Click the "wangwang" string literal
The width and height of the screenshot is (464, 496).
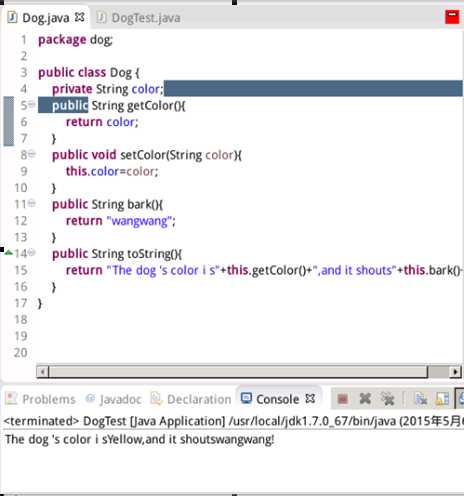click(139, 221)
